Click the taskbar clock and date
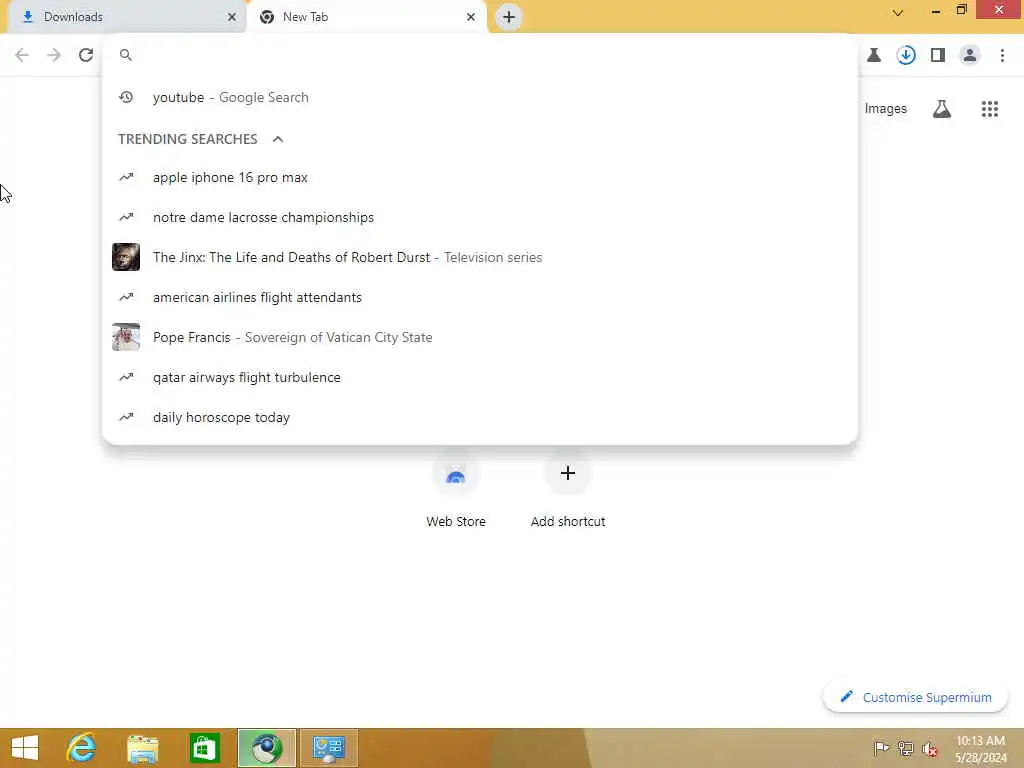This screenshot has height=768, width=1024. 980,749
